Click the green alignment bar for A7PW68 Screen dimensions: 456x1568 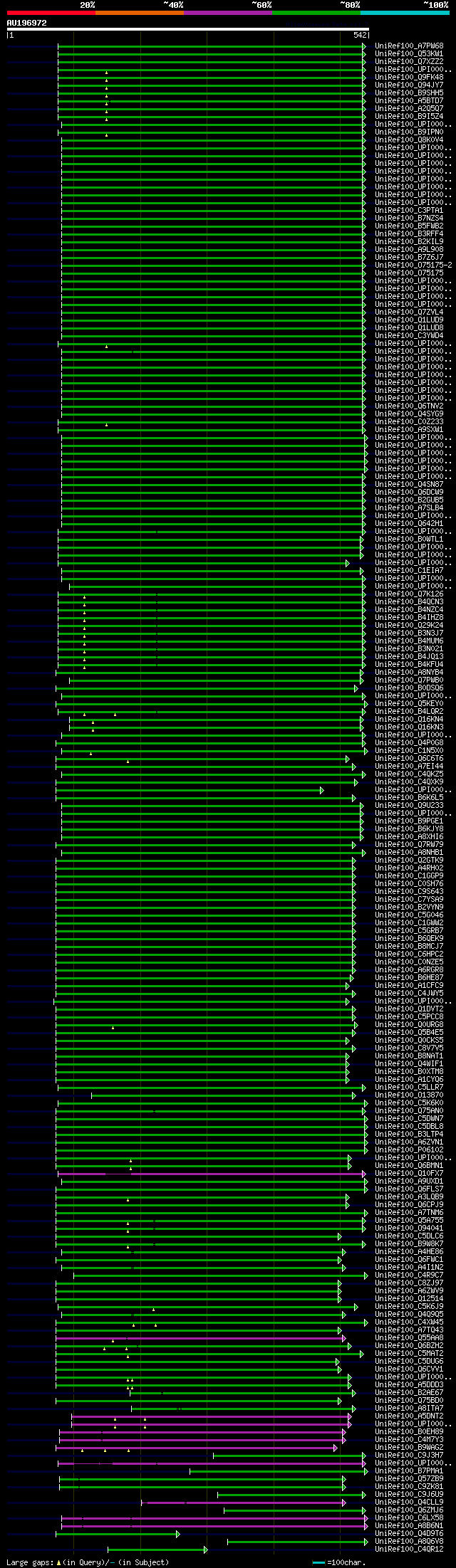(x=212, y=46)
